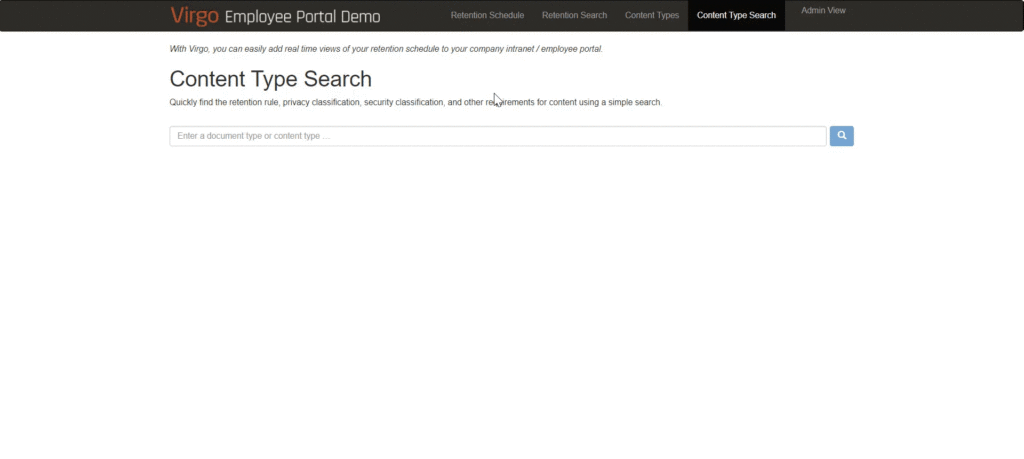
Task: Select the active Content Type Search tab
Action: (x=736, y=16)
